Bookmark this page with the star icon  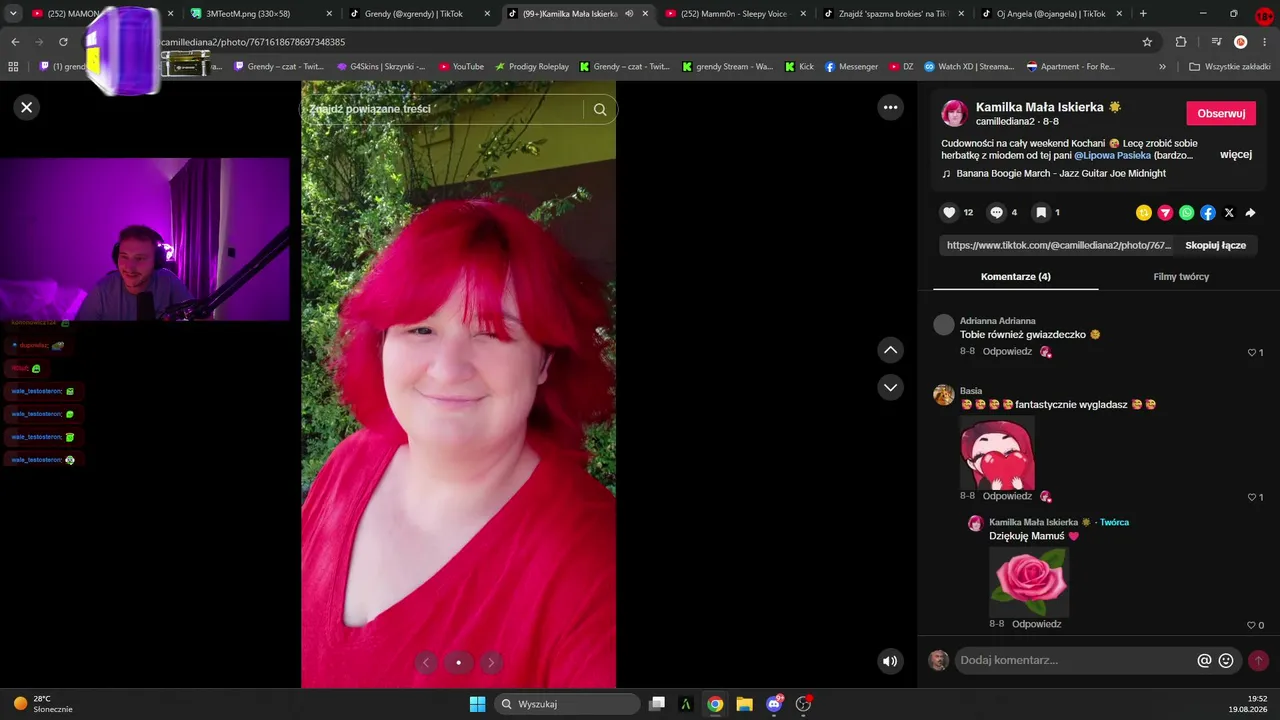(1147, 42)
